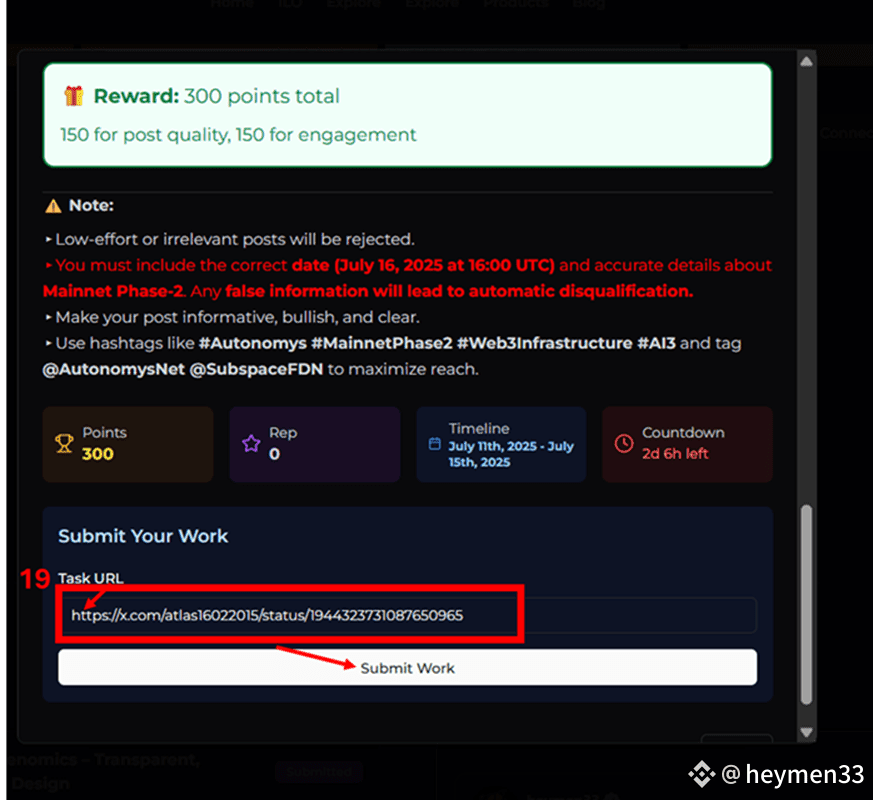
Task: Click 'Low-effort or irrelevant posts will be rejected.'
Action: [x=235, y=239]
